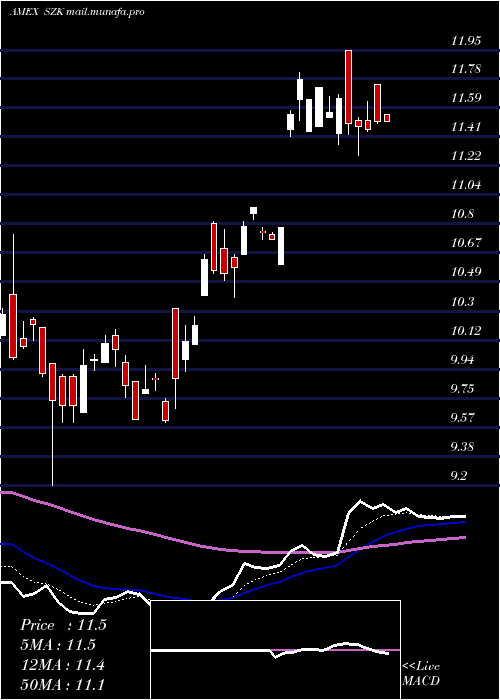Viewport: 500px width, 700px height.
Task: Click the 10.67 price axis label
Action: pyautogui.click(x=466, y=243)
